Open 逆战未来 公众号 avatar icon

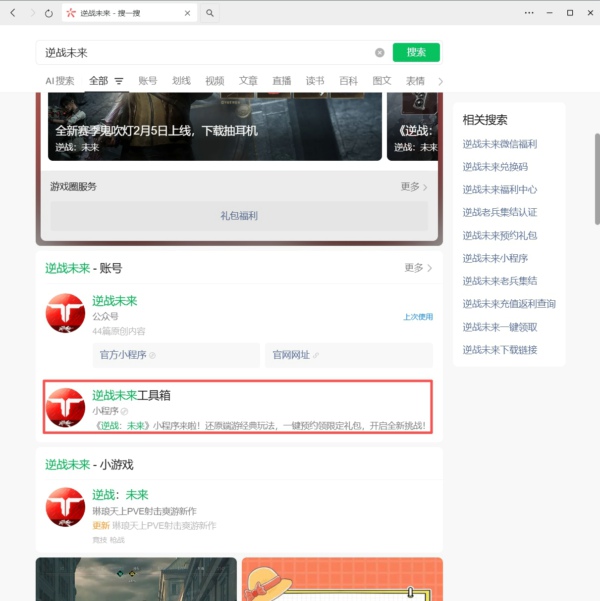[x=65, y=313]
